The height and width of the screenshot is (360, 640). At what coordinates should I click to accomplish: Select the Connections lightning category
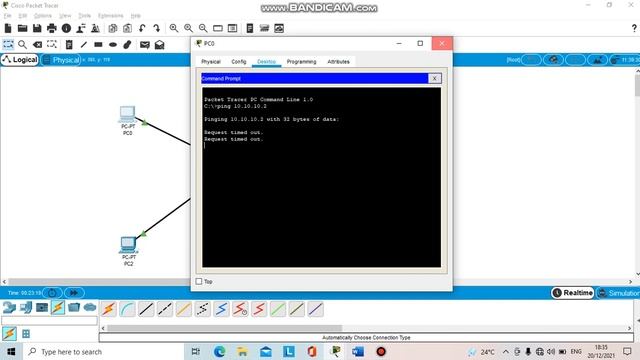click(58, 307)
